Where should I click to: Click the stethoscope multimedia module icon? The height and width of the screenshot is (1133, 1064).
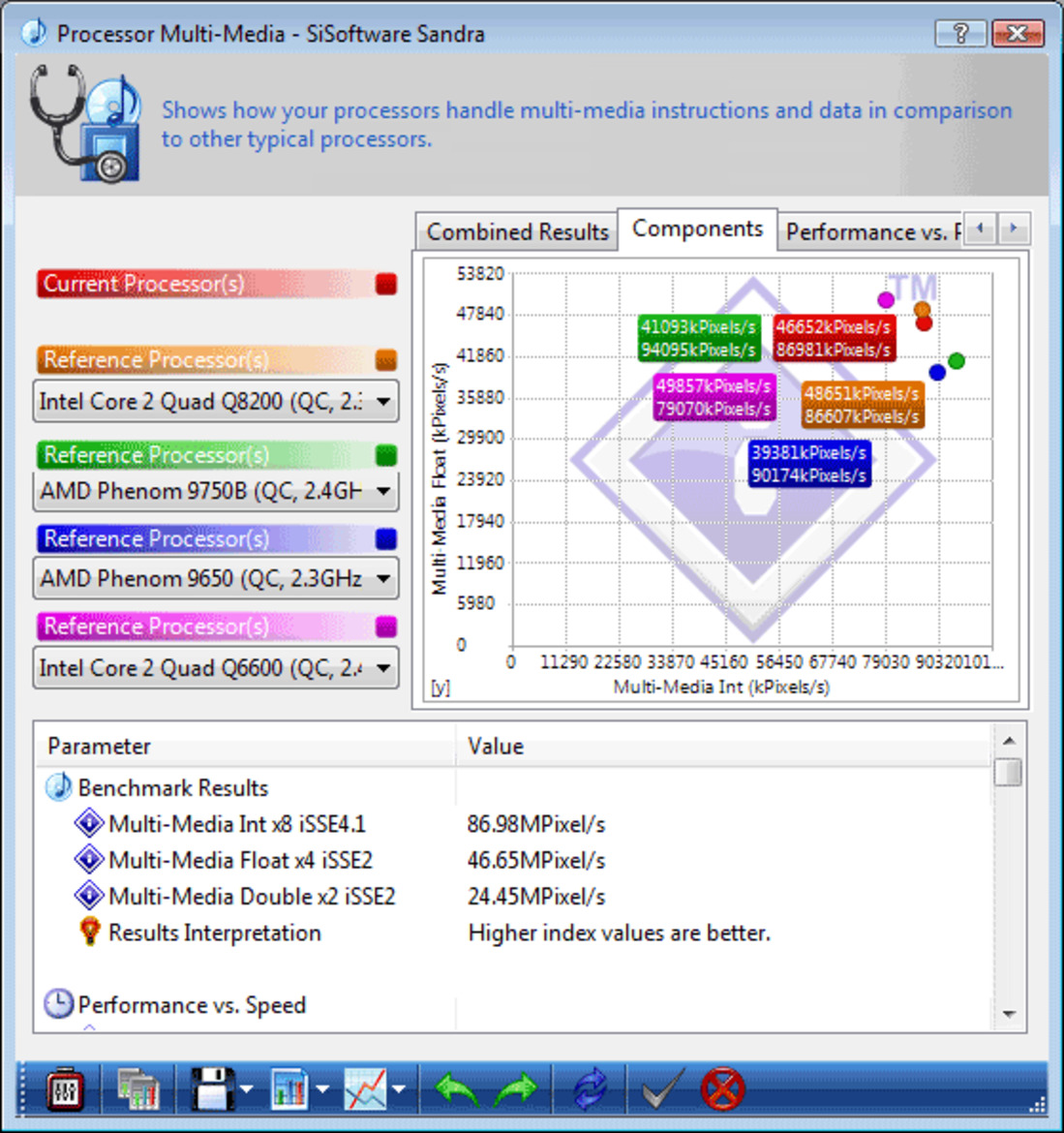[85, 123]
